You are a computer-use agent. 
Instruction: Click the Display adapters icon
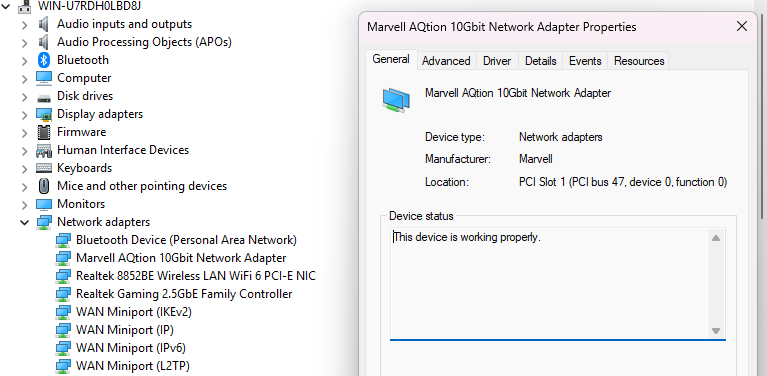tap(44, 114)
